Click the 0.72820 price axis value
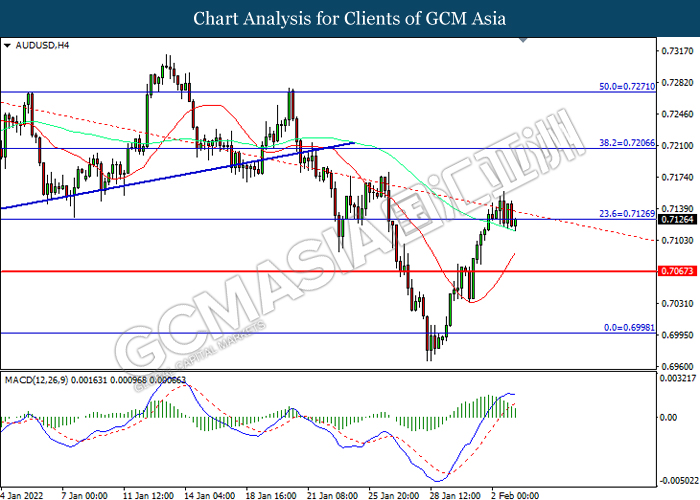The width and height of the screenshot is (700, 500). pyautogui.click(x=677, y=83)
